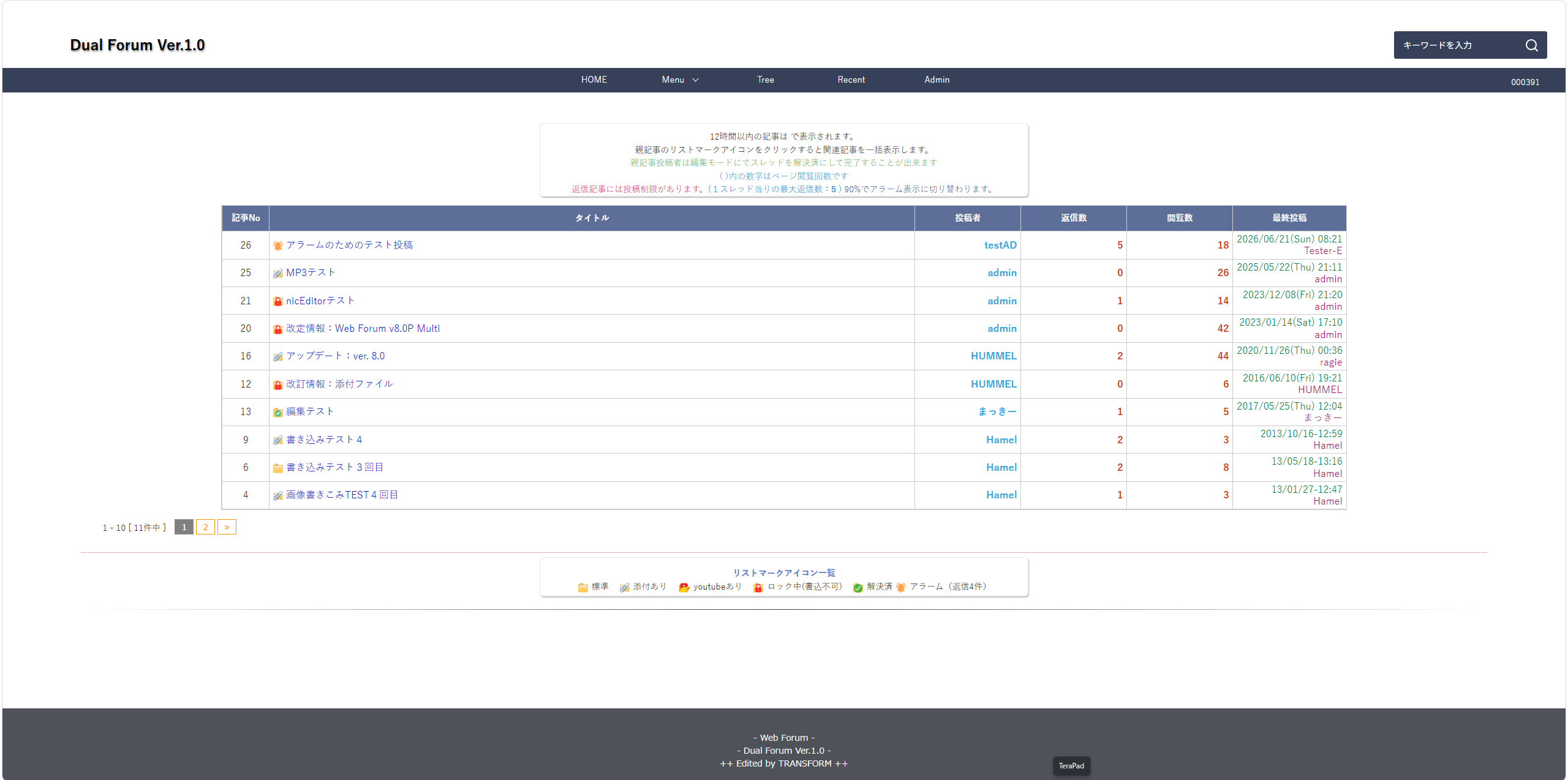Click reply count 5 in thread 26 row
The width and height of the screenshot is (1568, 780).
[x=1120, y=246]
